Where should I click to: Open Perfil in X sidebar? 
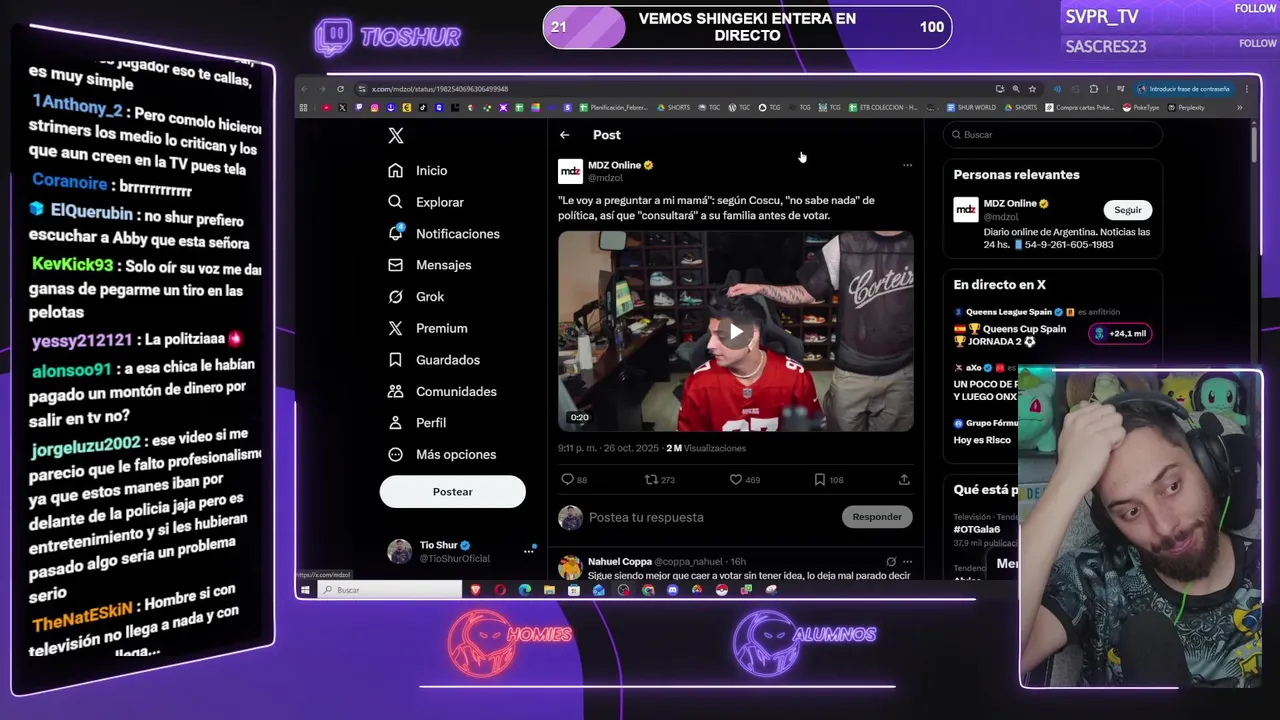(417, 423)
